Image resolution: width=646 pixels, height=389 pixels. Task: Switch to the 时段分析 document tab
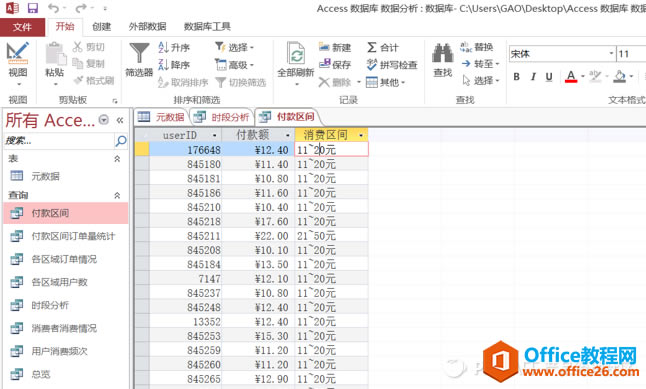[x=222, y=117]
